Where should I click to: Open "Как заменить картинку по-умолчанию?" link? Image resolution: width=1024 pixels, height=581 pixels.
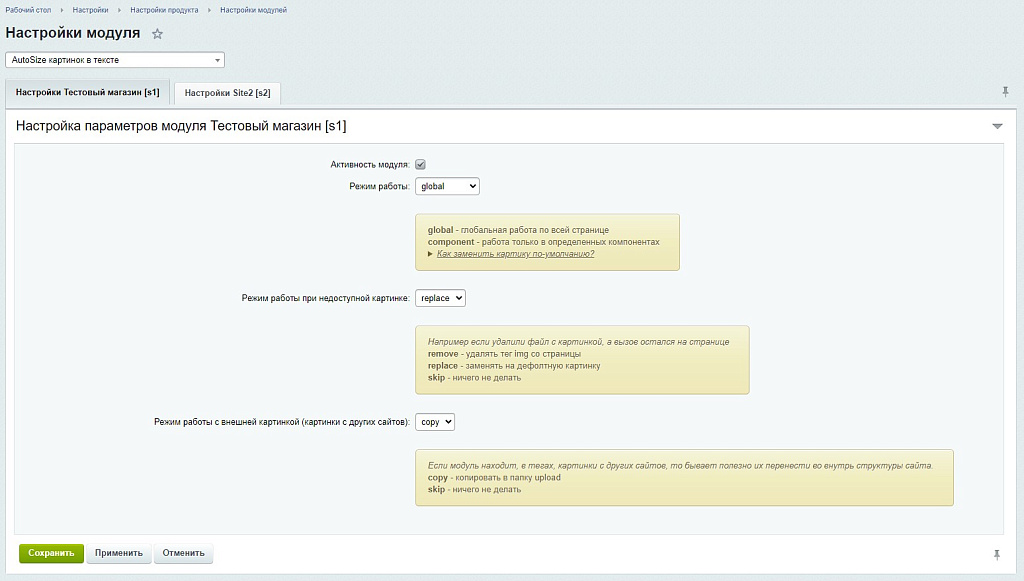tap(515, 254)
